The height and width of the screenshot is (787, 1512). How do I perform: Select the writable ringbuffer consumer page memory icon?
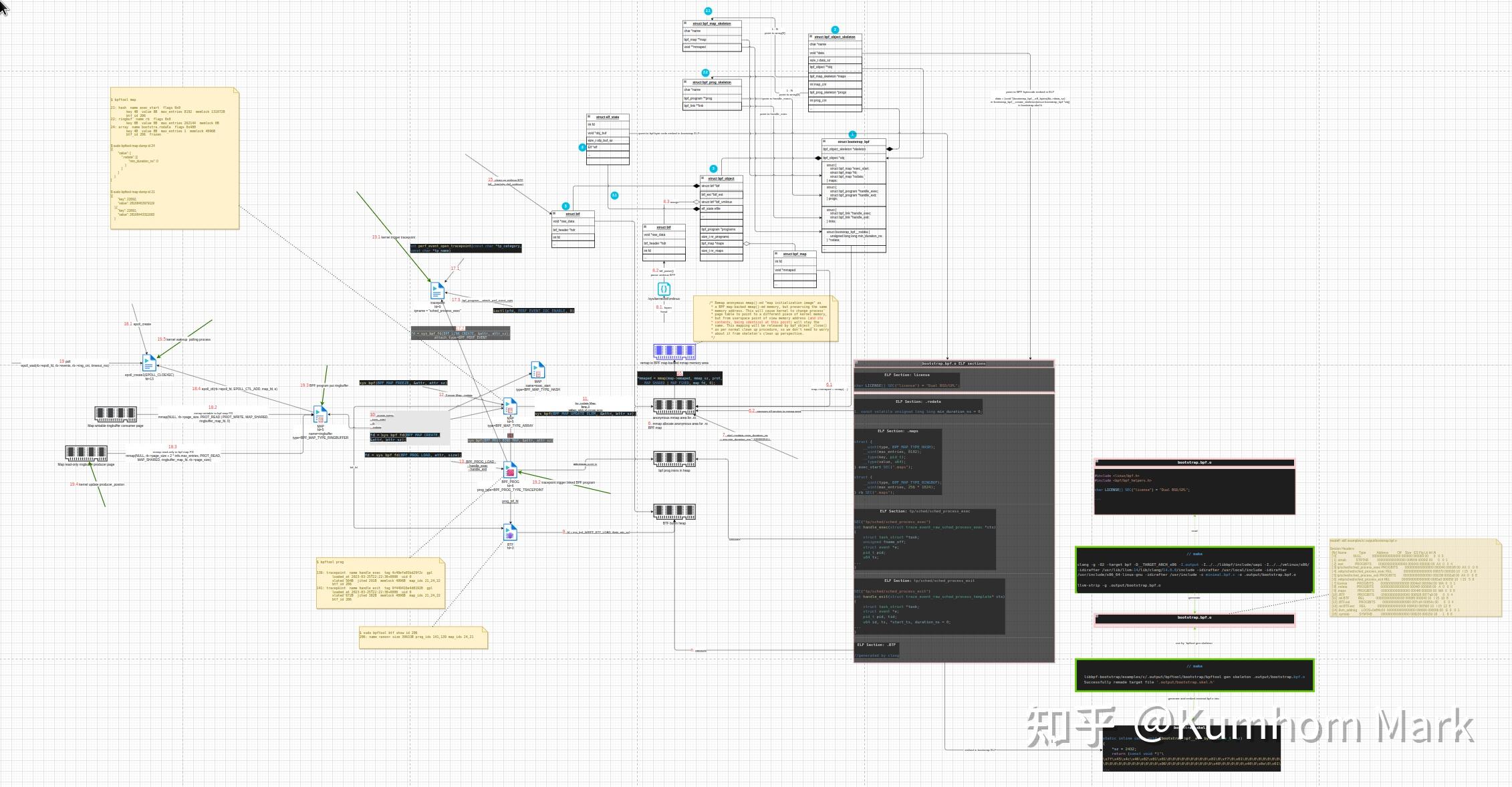tap(115, 414)
